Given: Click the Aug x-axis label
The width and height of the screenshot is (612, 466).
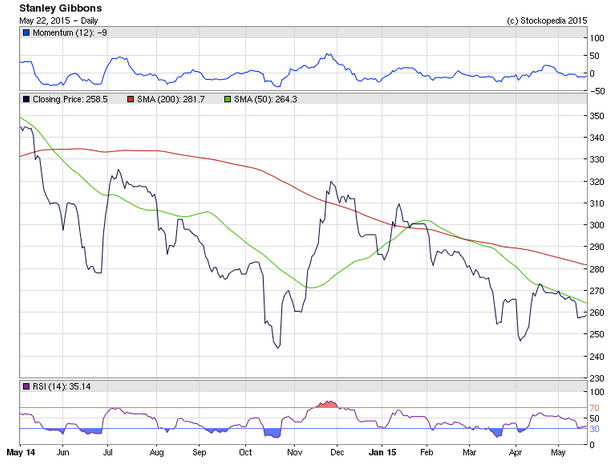Looking at the screenshot, I should [157, 452].
